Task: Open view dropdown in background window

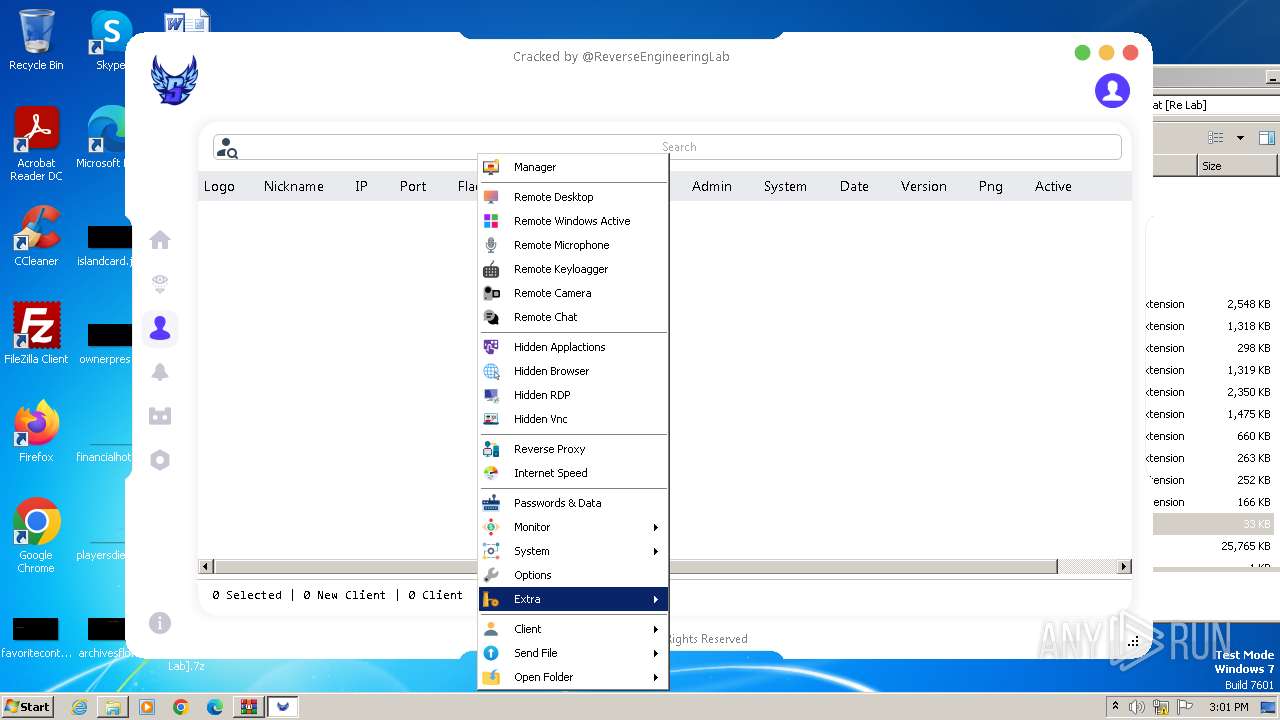Action: click(1241, 138)
